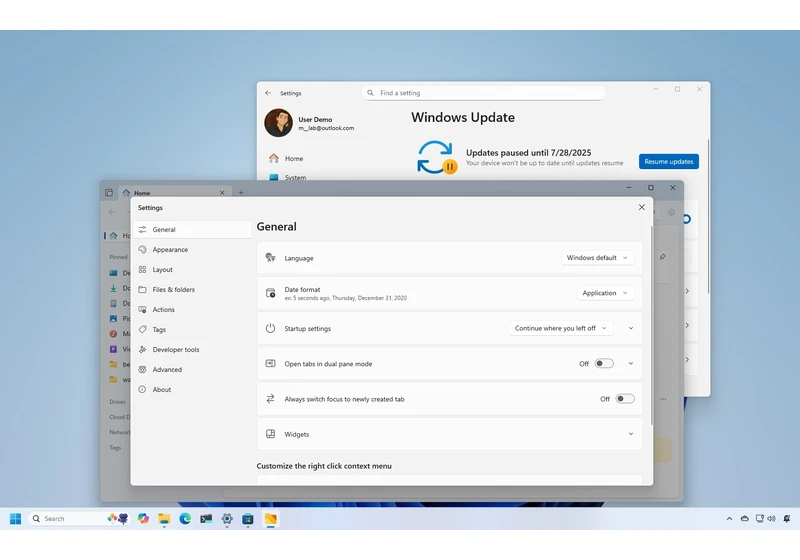Image resolution: width=800 pixels, height=560 pixels.
Task: Click the Windows Settings window scrollbar
Action: [708, 216]
